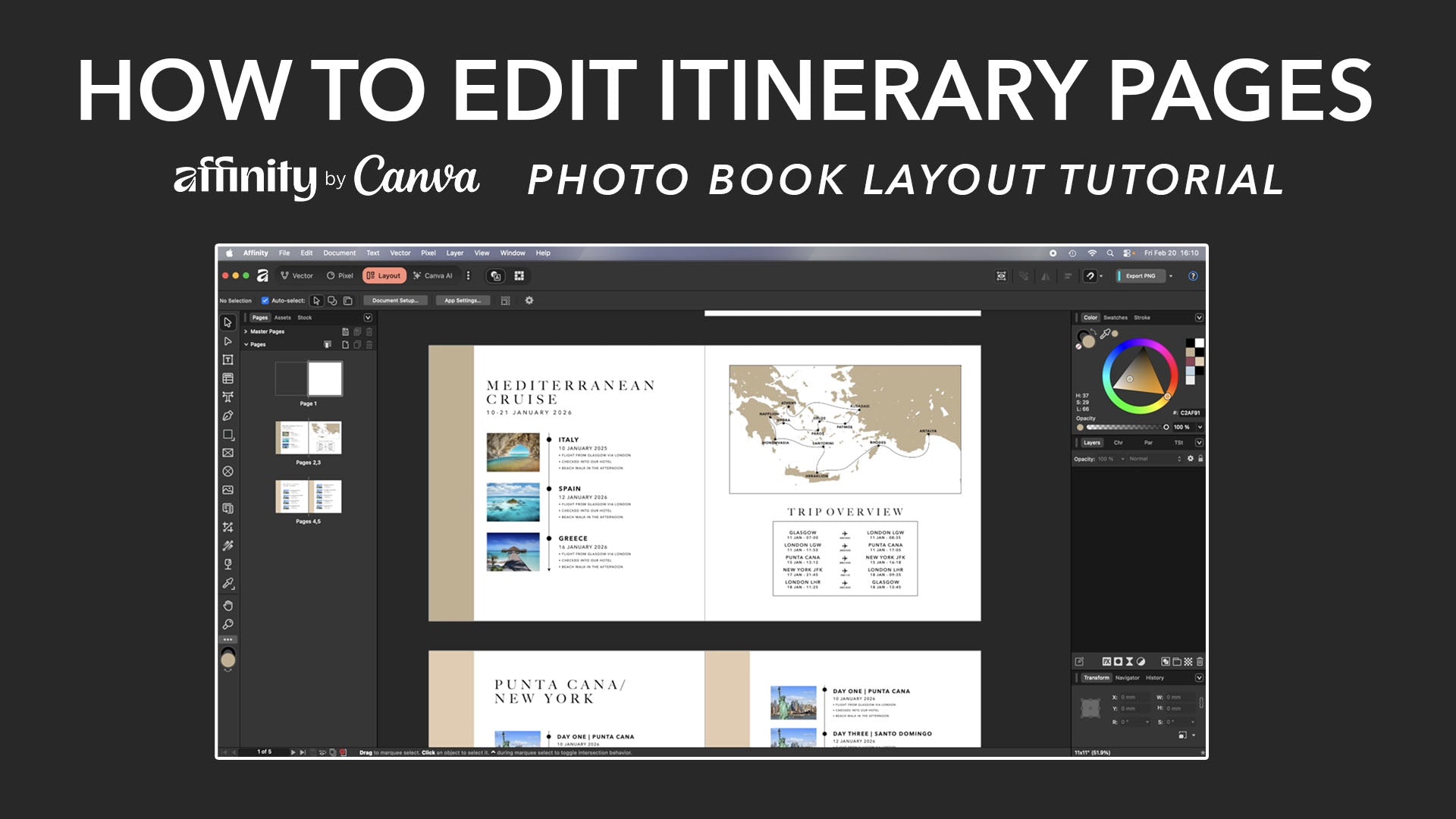
Task: Click the App Settings button
Action: point(462,300)
